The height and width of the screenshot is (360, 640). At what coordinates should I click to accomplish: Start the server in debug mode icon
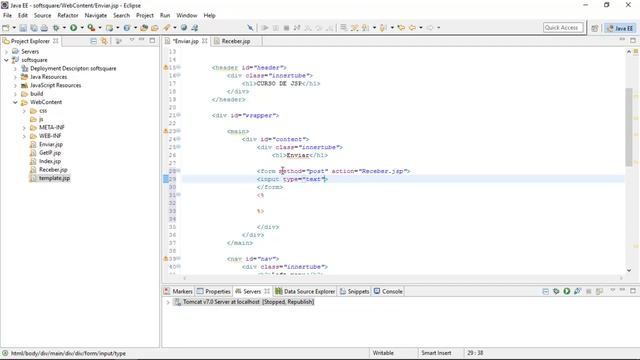coord(556,291)
